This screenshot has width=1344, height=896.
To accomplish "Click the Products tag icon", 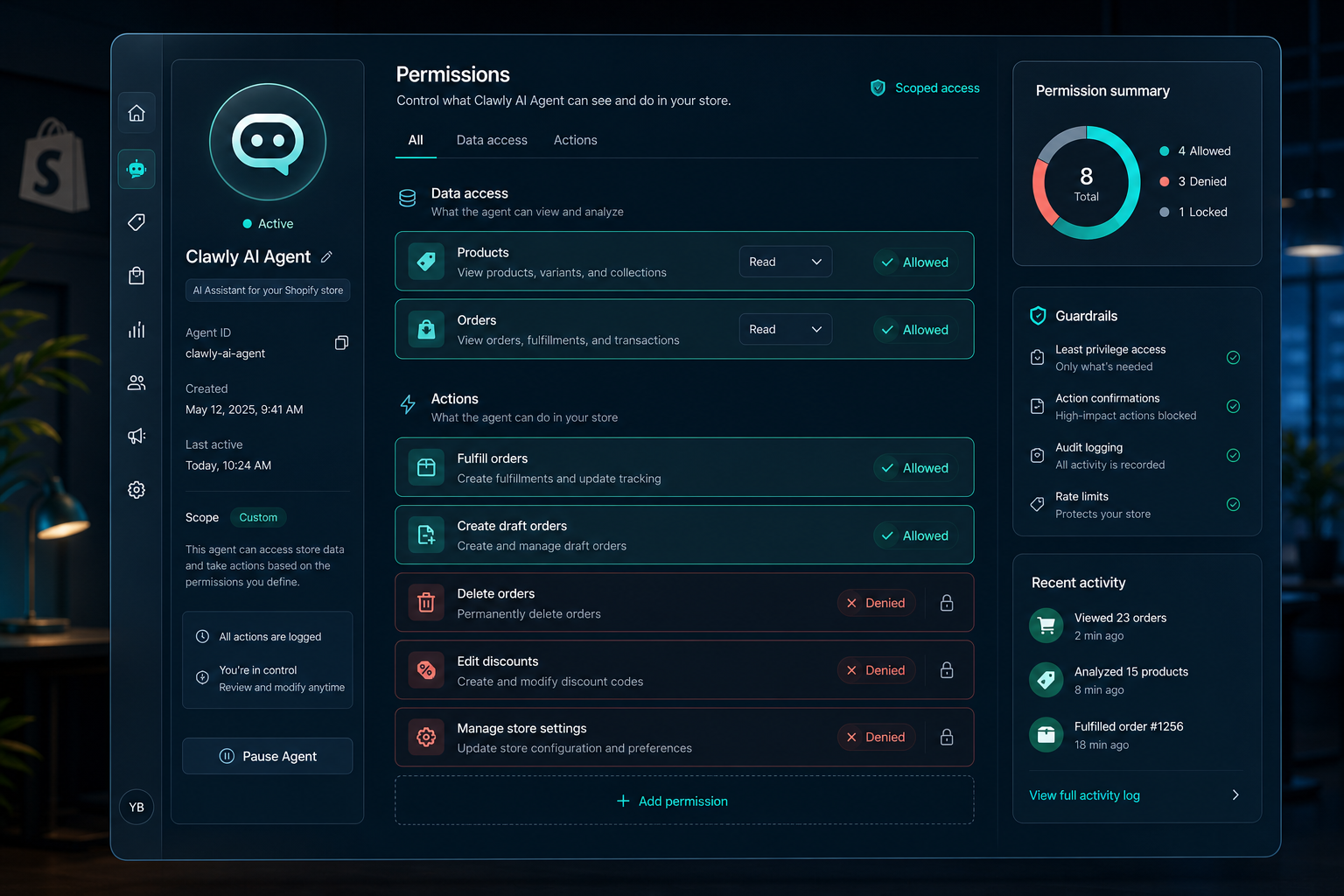I will [x=426, y=262].
